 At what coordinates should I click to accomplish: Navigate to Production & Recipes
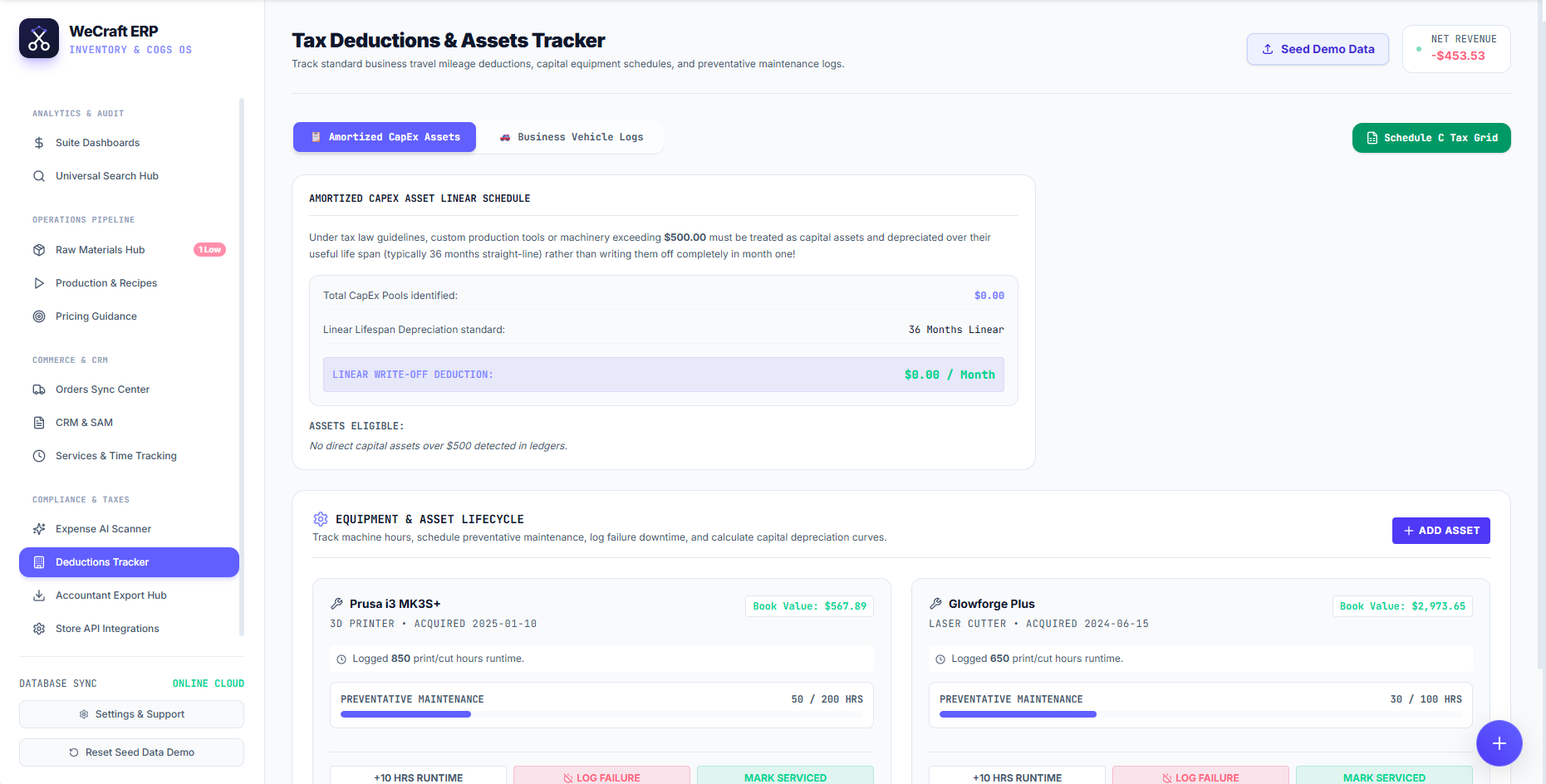pyautogui.click(x=129, y=283)
